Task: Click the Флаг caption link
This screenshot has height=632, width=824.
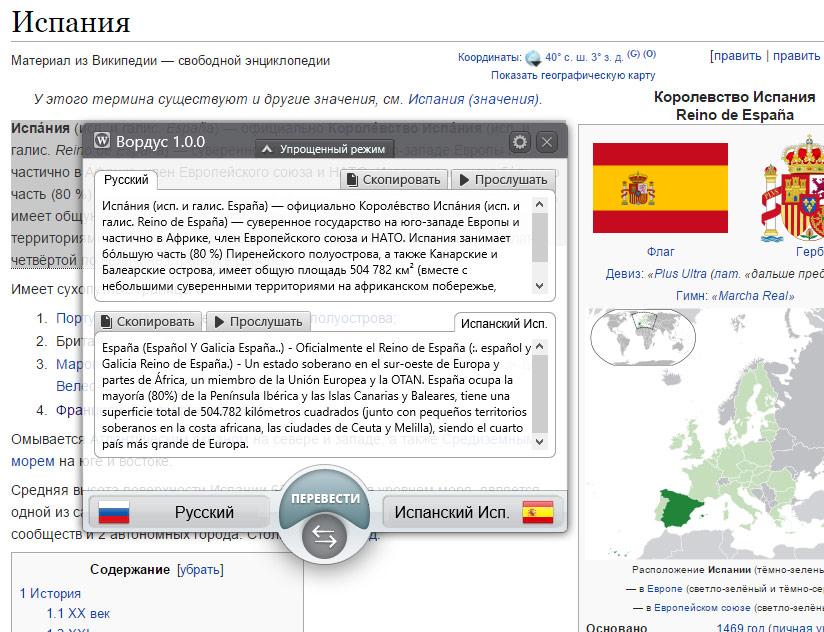Action: point(660,252)
